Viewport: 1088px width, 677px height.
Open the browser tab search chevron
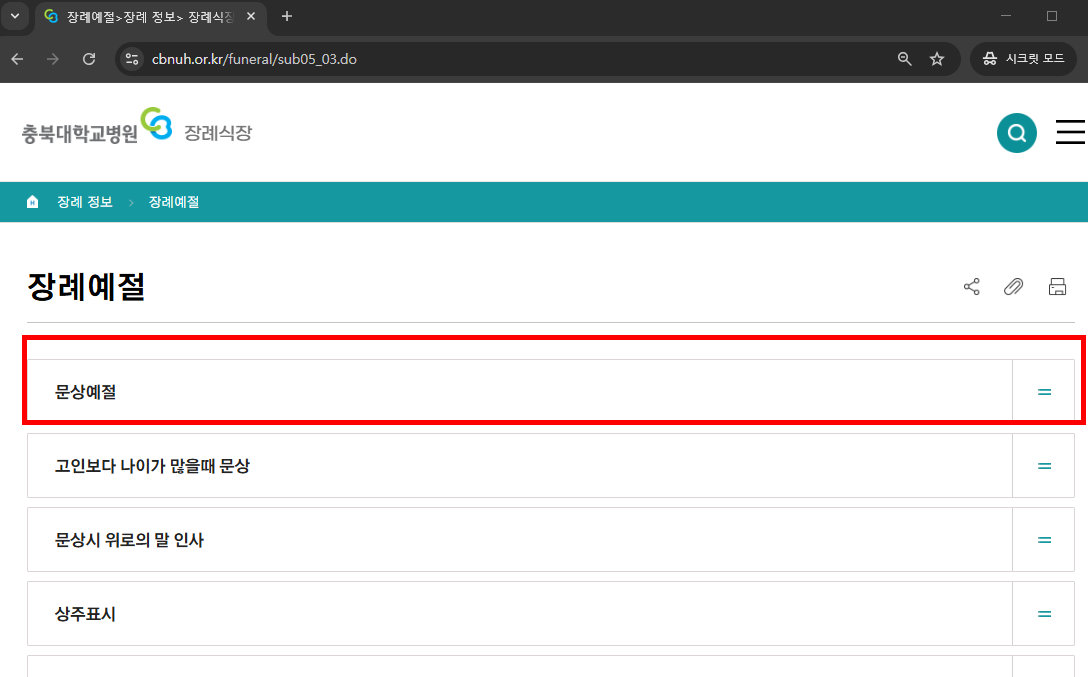pyautogui.click(x=14, y=16)
